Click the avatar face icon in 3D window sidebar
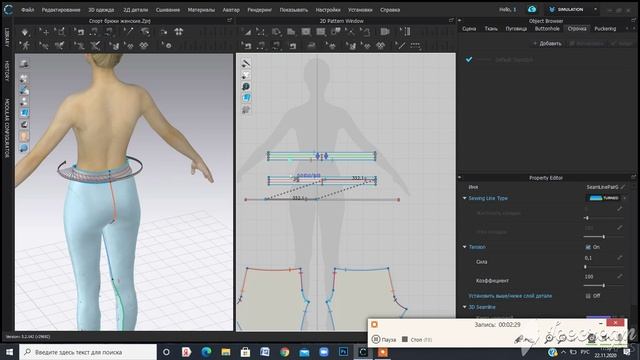 pyautogui.click(x=24, y=136)
